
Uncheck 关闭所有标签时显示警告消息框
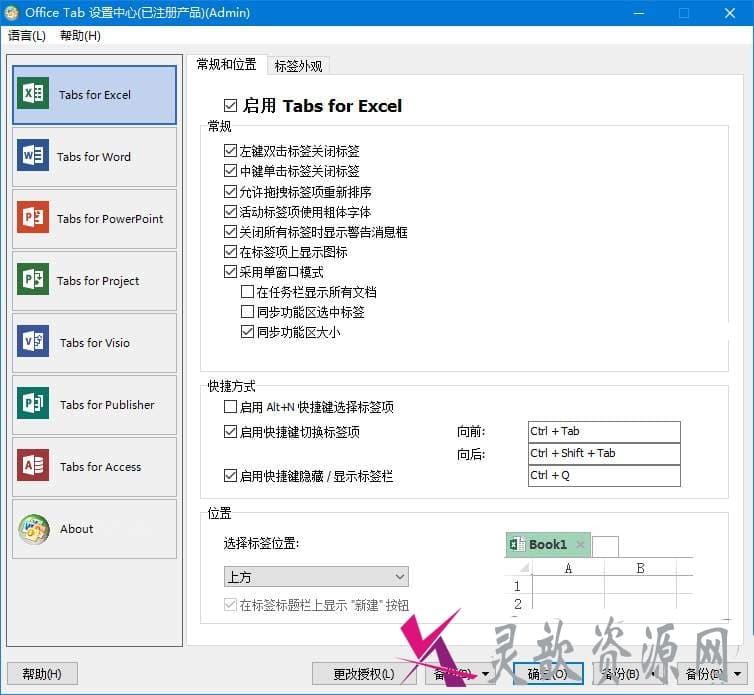click(230, 232)
